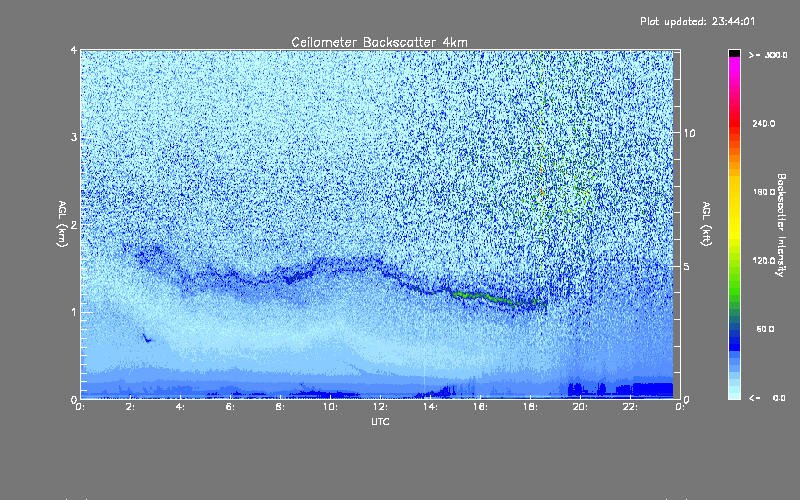Click the '10:' tick on the UTC axis
This screenshot has width=800, height=500.
click(x=330, y=407)
